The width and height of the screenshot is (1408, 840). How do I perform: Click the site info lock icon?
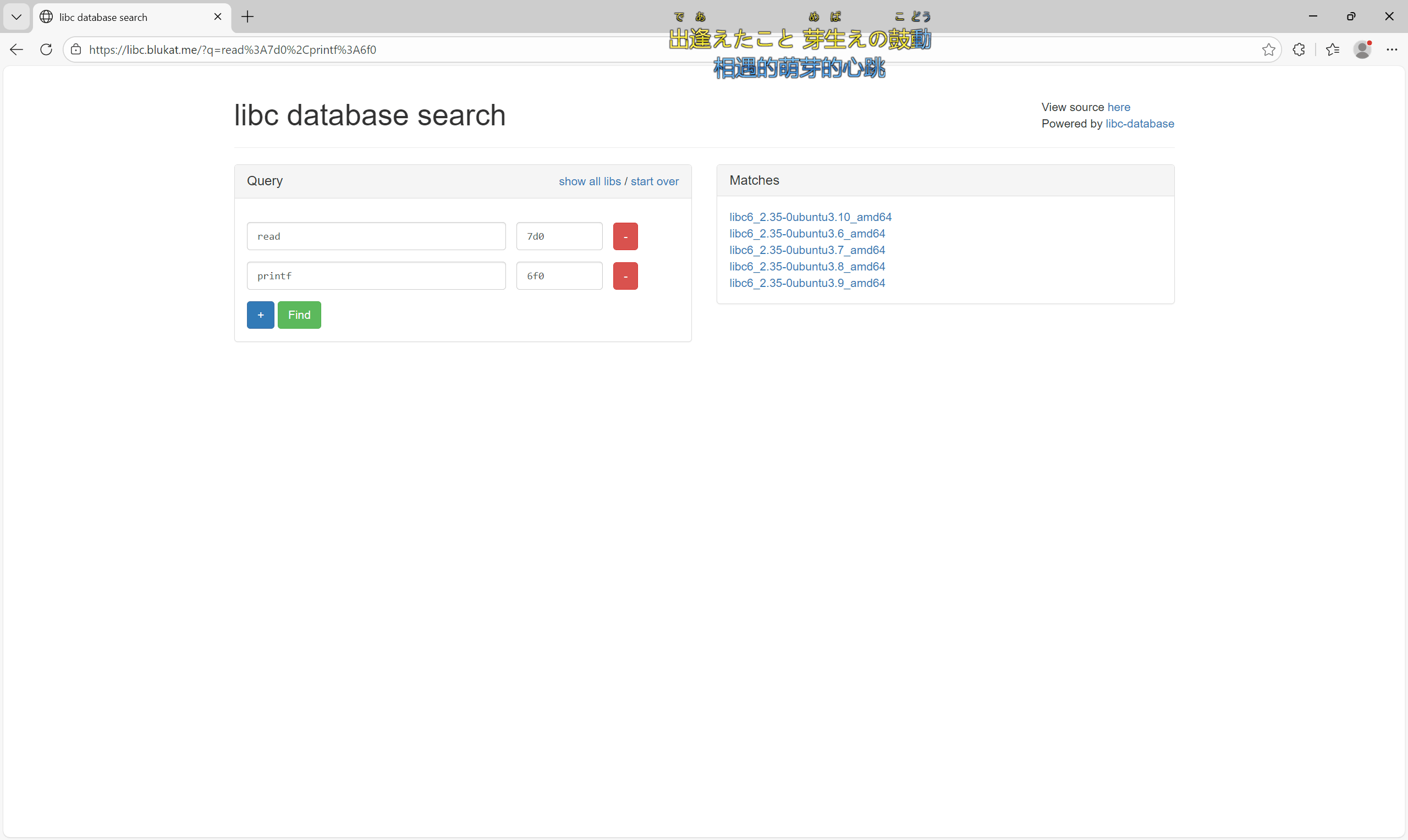[x=76, y=50]
